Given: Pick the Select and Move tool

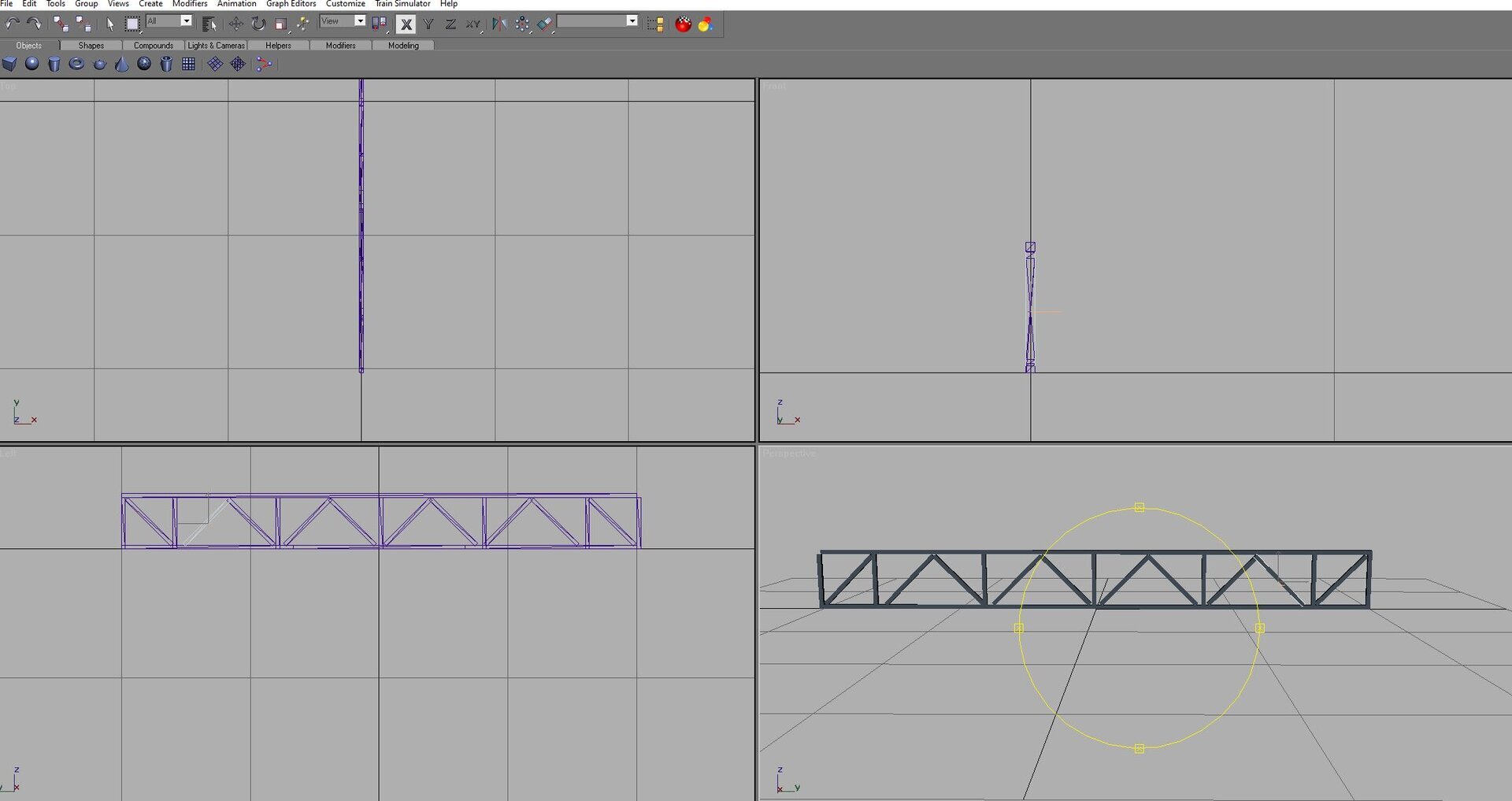Looking at the screenshot, I should [x=235, y=24].
